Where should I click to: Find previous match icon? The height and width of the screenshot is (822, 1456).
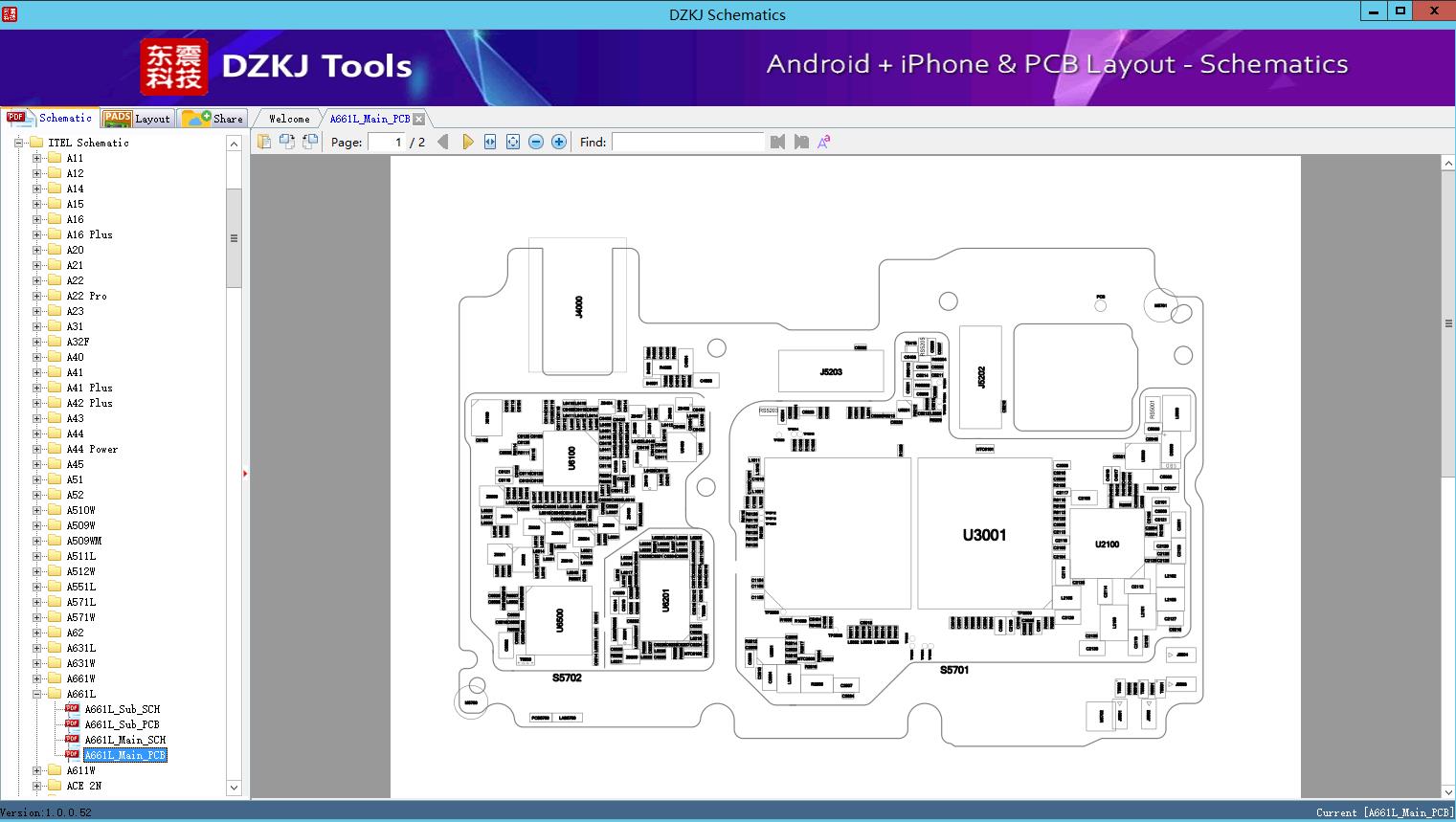[777, 142]
